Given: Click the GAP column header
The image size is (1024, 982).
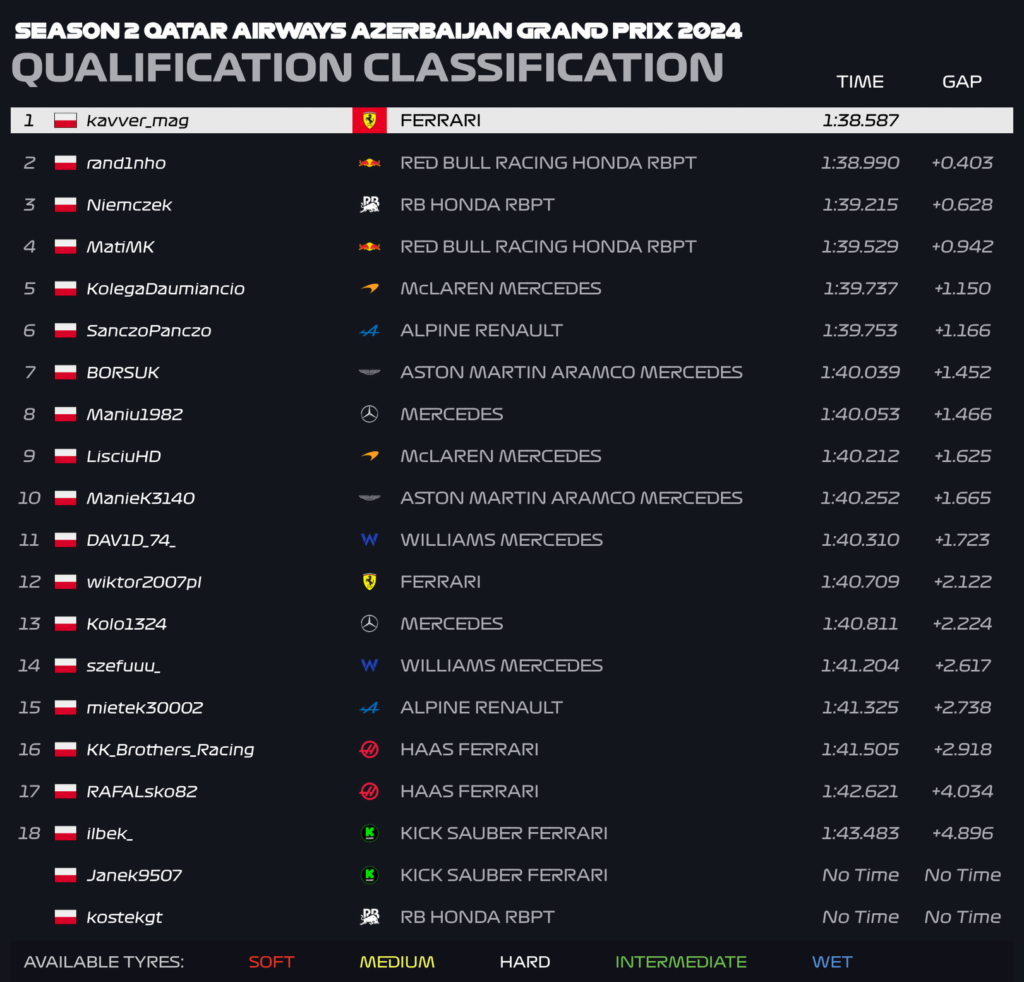Looking at the screenshot, I should pyautogui.click(x=962, y=82).
